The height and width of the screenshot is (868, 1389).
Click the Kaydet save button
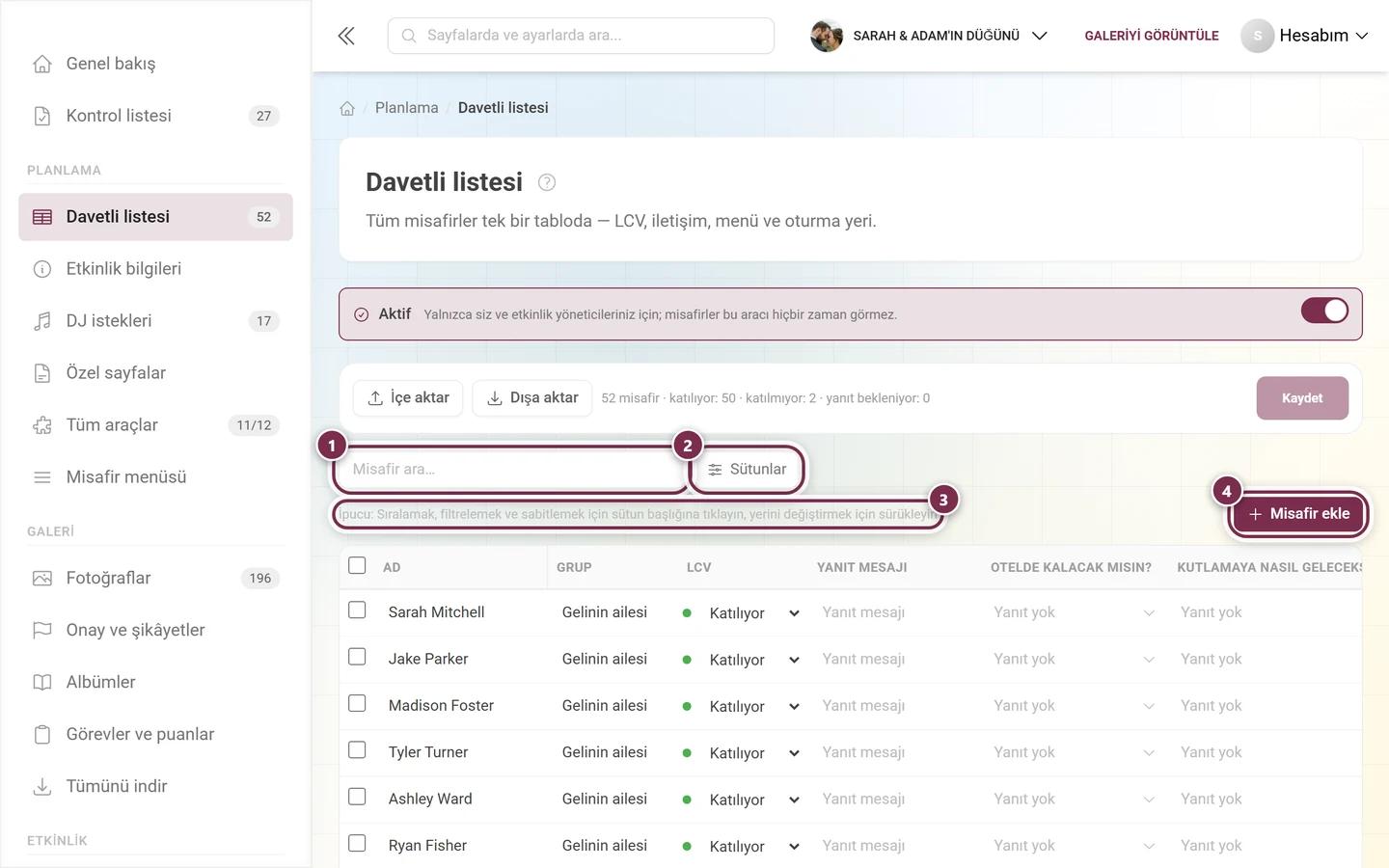pos(1302,398)
